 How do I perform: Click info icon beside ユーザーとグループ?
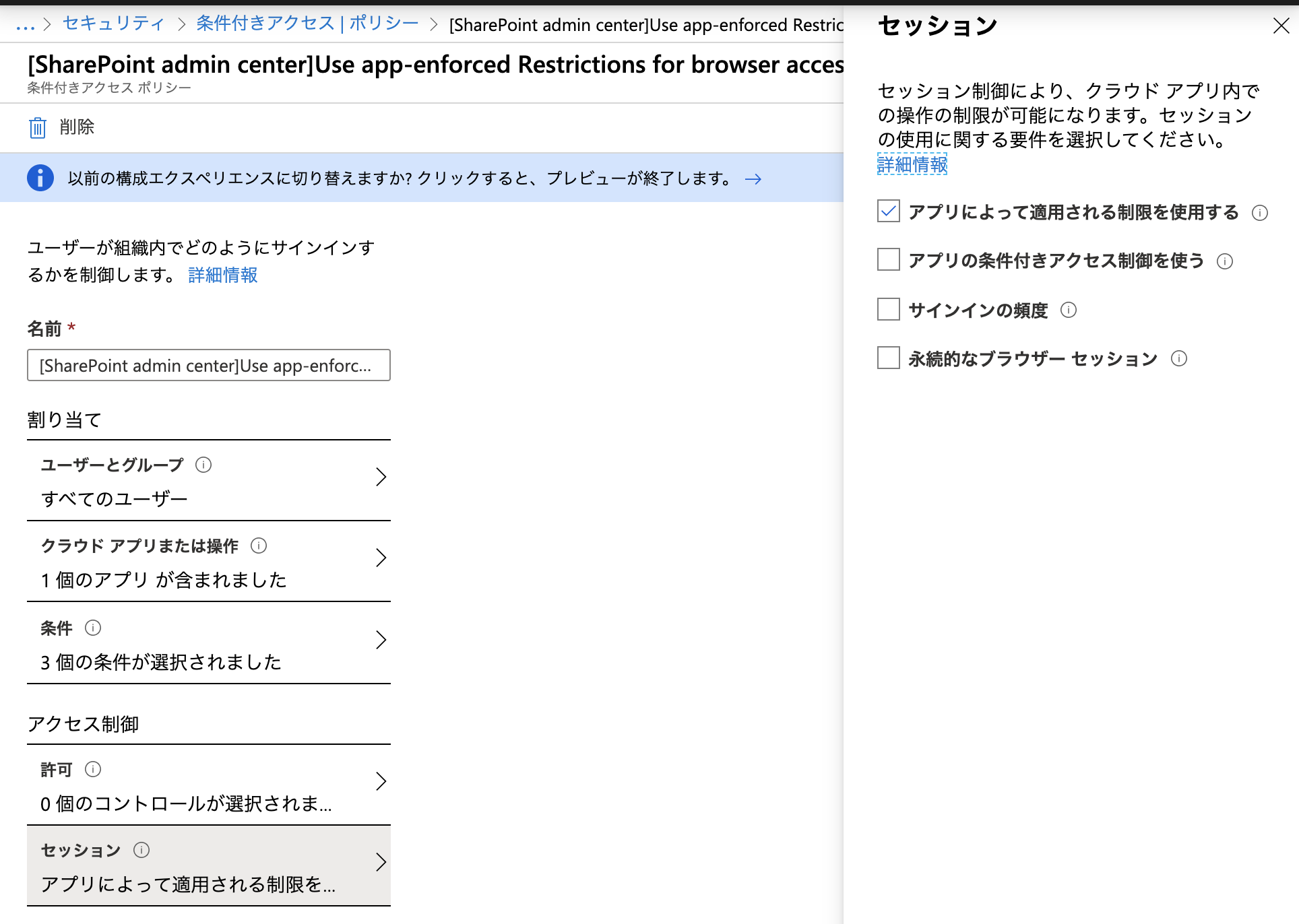point(203,465)
